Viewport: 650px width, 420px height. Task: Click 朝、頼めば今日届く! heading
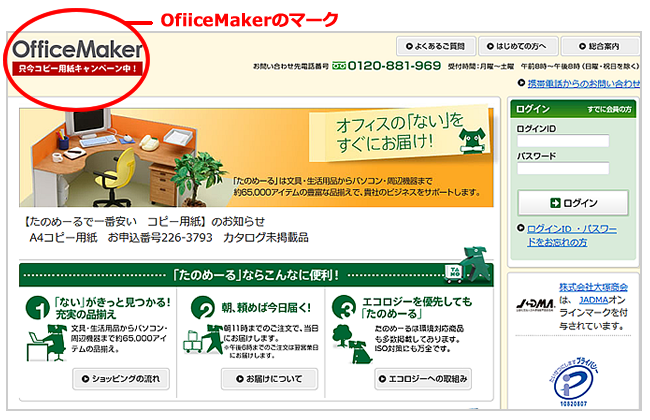[266, 308]
